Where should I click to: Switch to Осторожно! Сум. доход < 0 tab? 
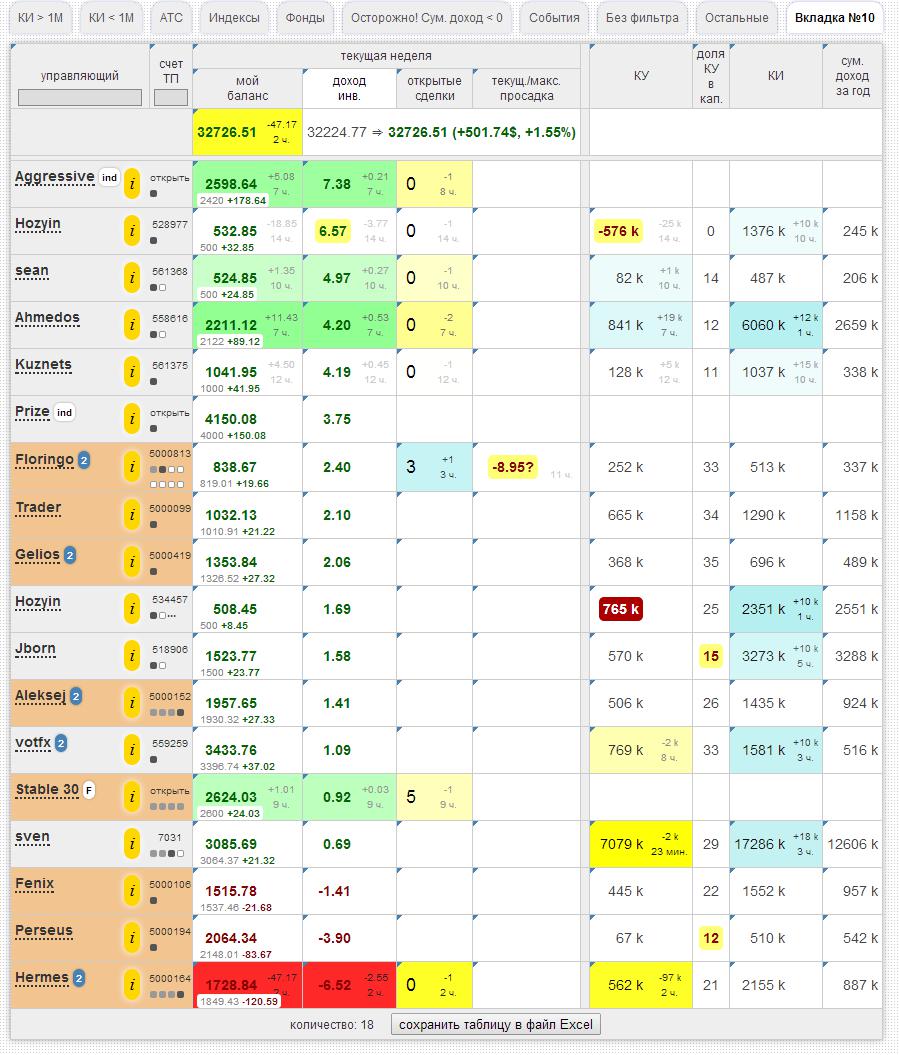427,18
